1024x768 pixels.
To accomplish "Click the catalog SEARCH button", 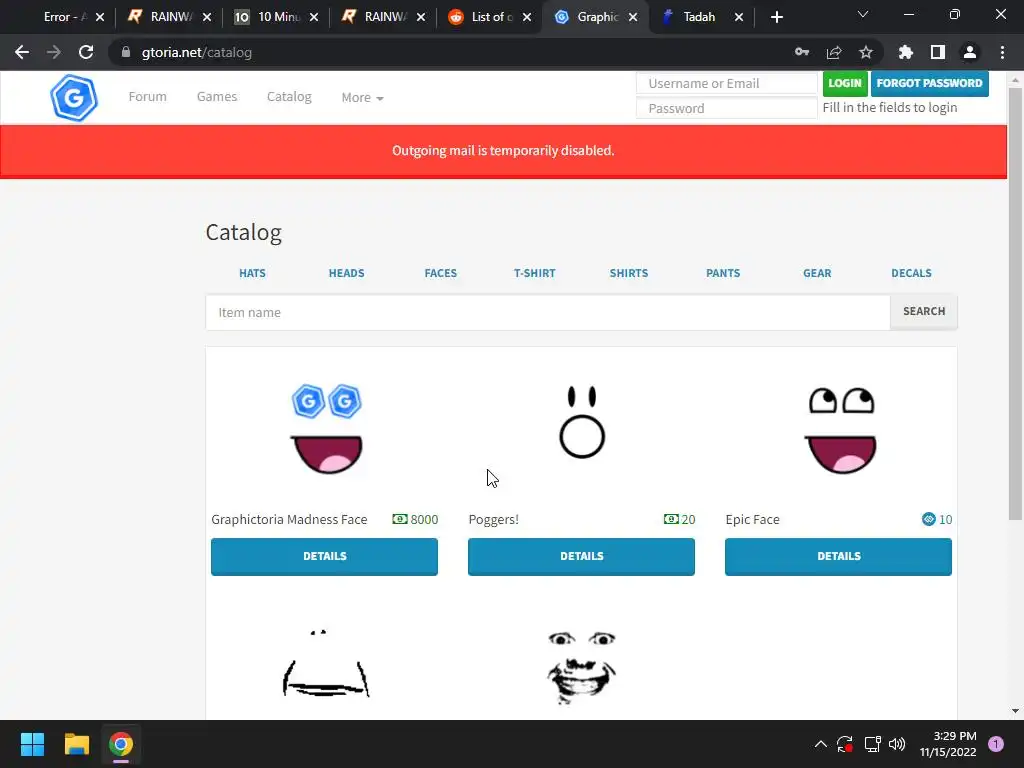I will click(x=923, y=312).
